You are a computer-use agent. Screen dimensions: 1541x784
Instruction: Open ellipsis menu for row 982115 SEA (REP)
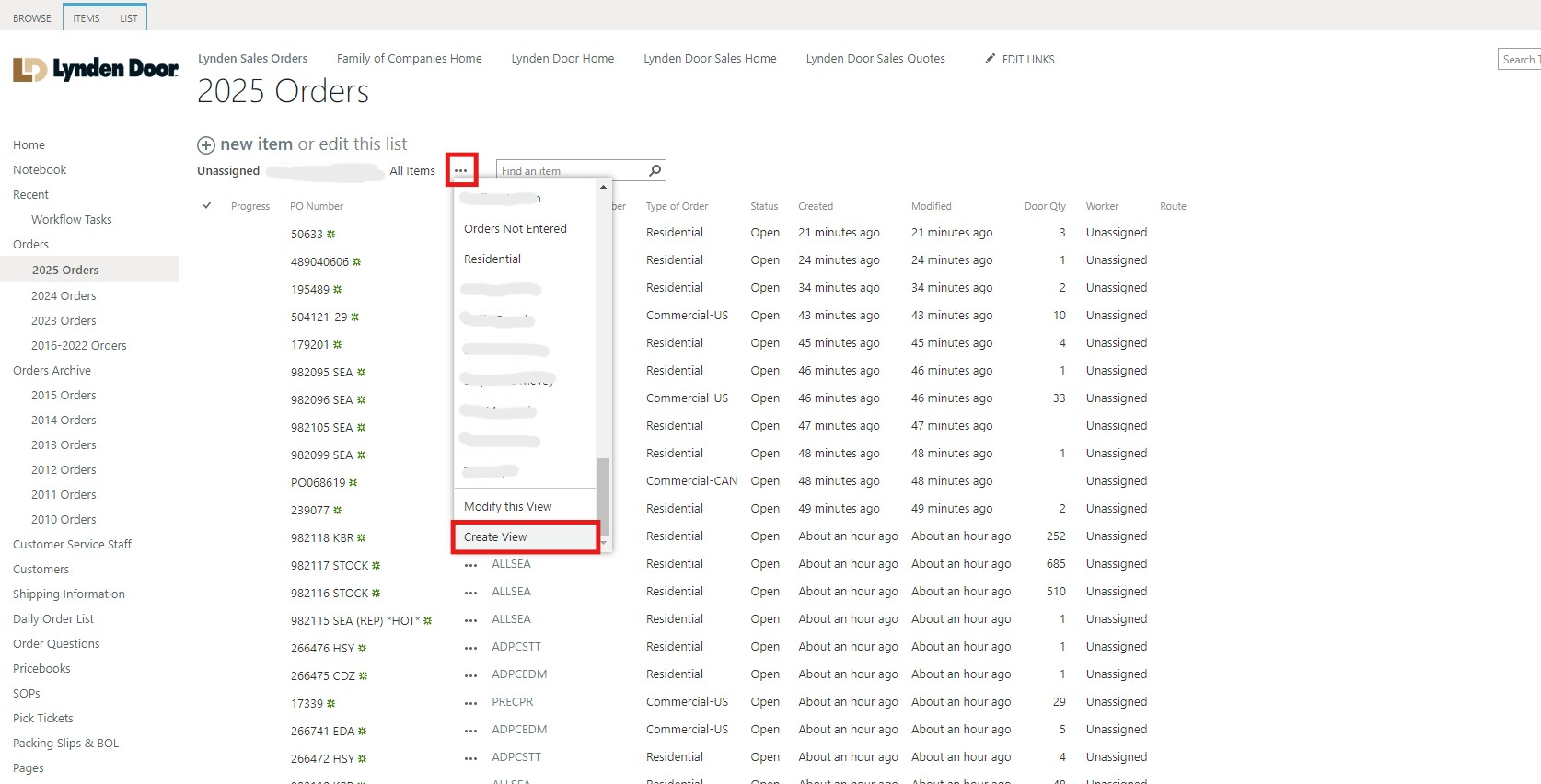pos(470,620)
